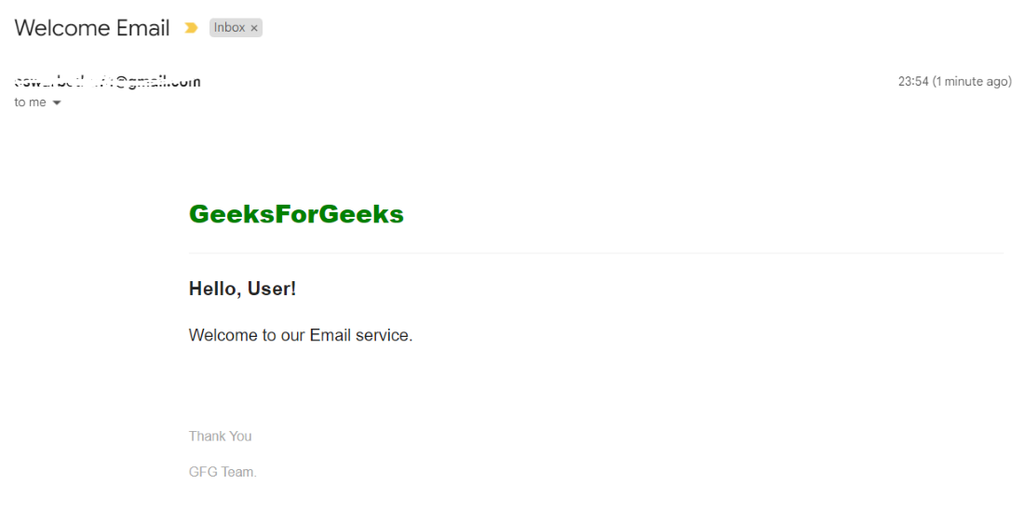Viewport: 1024px width, 525px height.
Task: Click the Inbox label chip
Action: pyautogui.click(x=236, y=28)
